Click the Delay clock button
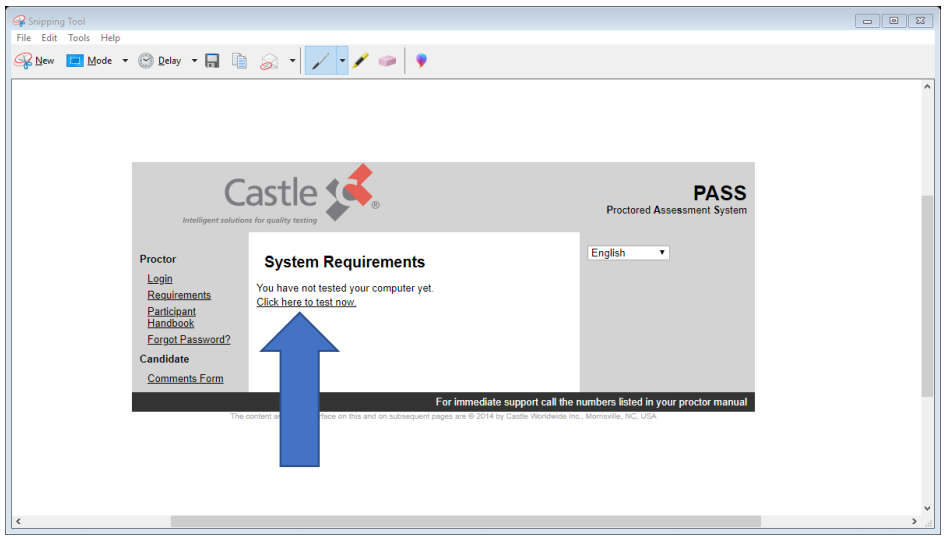 tap(160, 61)
